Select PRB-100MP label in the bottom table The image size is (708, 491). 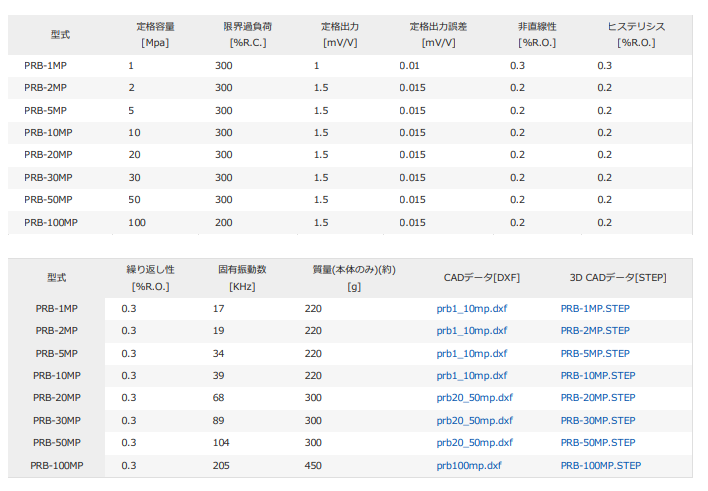(56, 466)
